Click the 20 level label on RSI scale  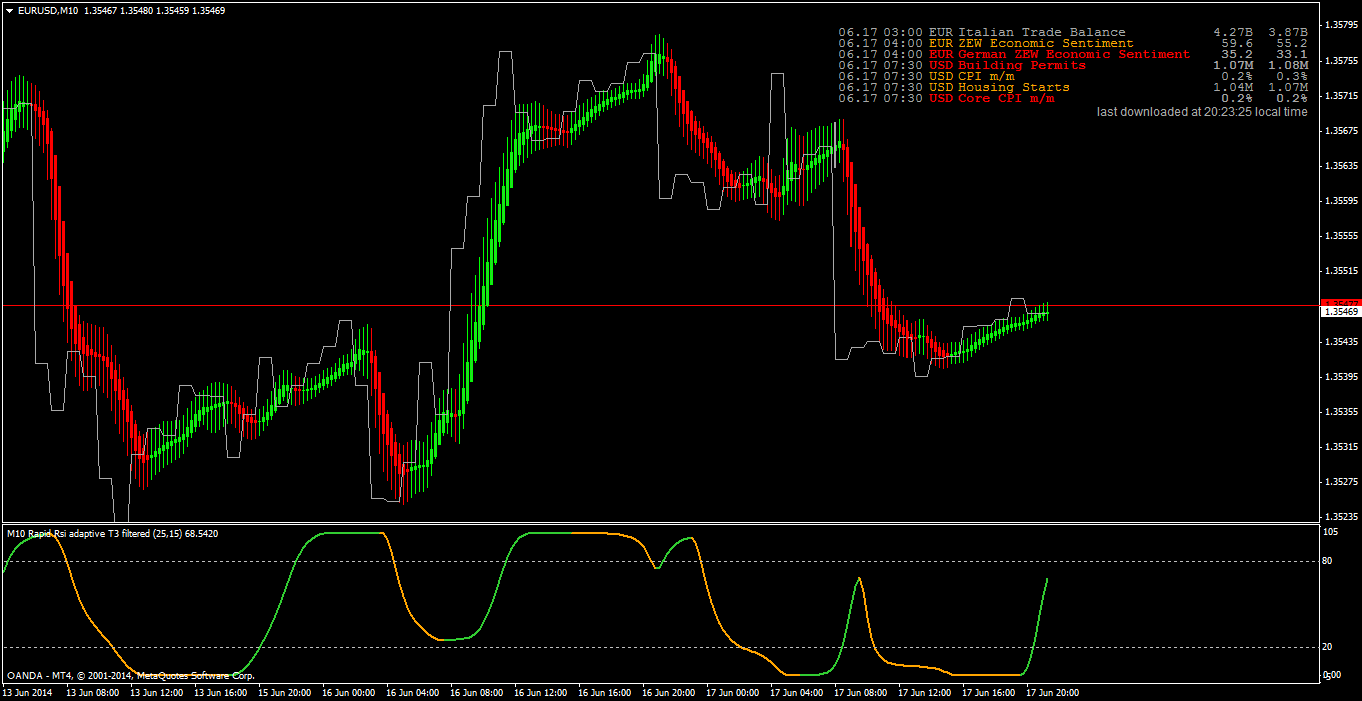1329,647
